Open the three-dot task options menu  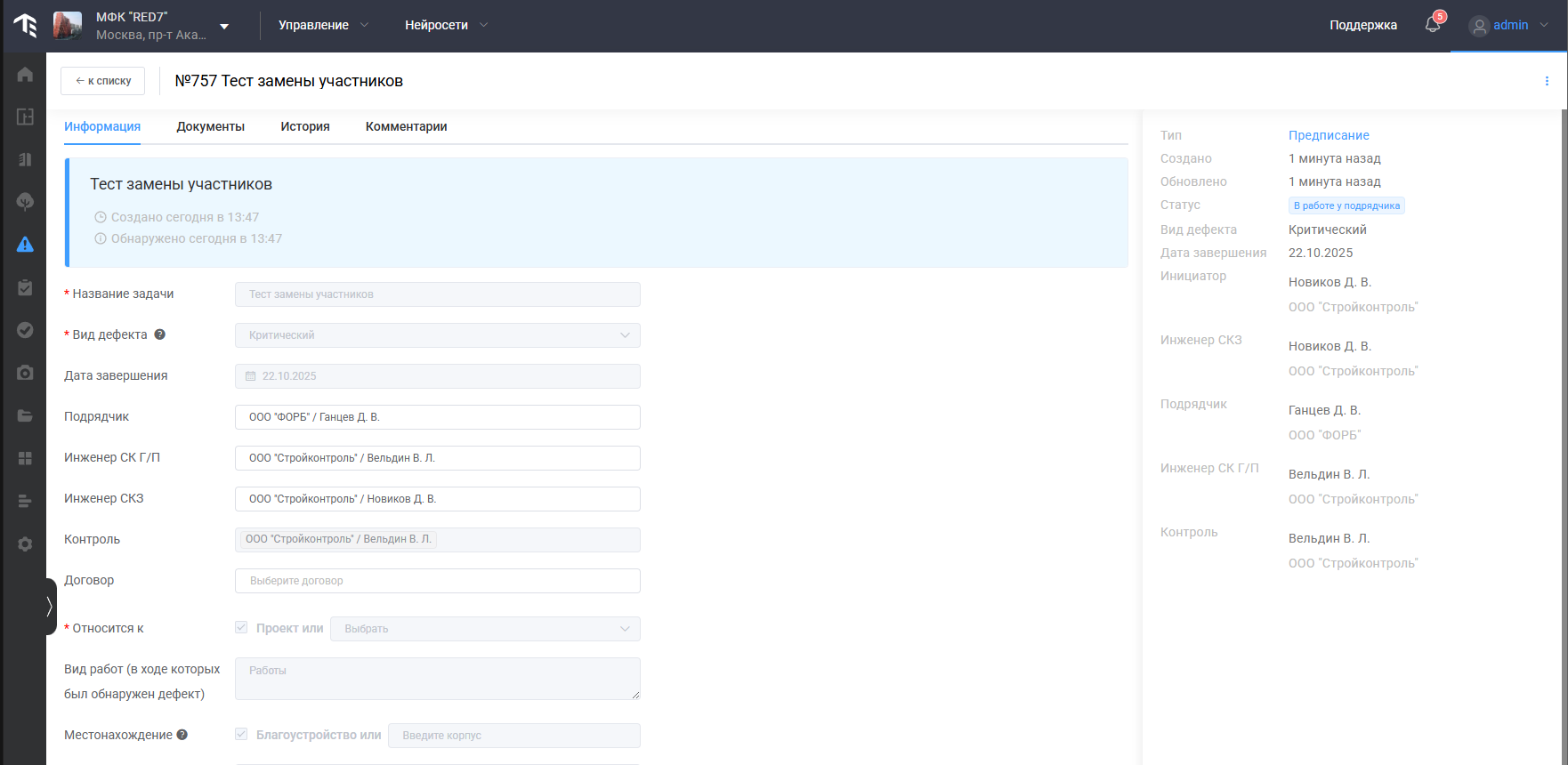pyautogui.click(x=1547, y=81)
